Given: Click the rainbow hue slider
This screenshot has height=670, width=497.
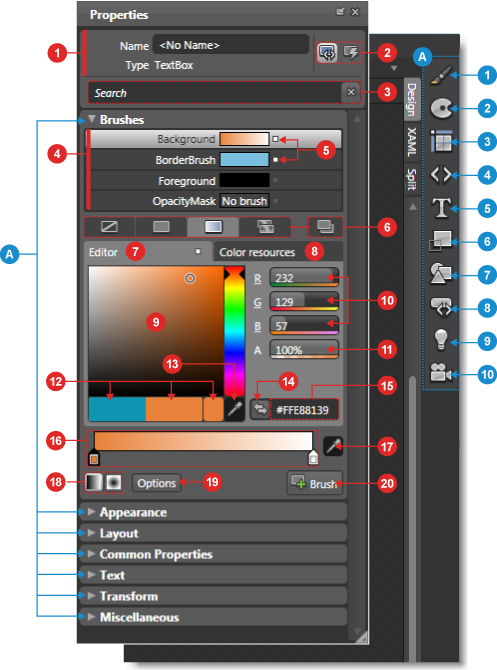Looking at the screenshot, I should [234, 331].
